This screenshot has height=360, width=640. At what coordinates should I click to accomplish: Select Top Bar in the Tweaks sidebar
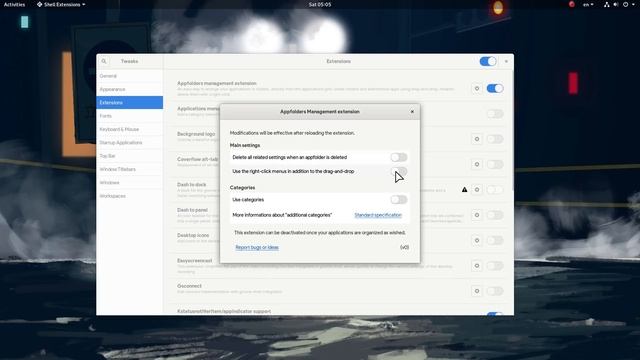coord(130,156)
